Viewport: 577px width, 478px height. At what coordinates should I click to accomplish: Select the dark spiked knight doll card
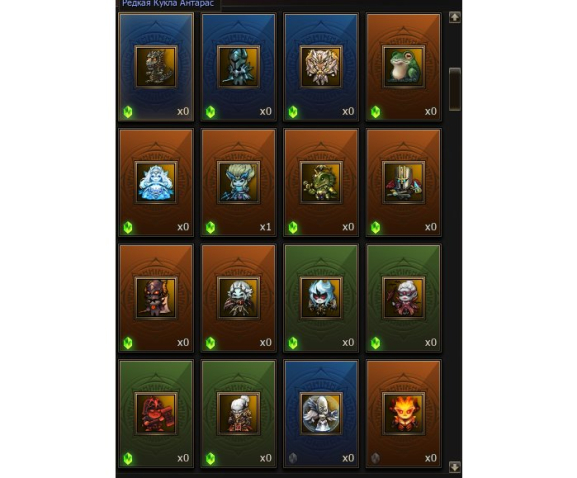tap(238, 67)
